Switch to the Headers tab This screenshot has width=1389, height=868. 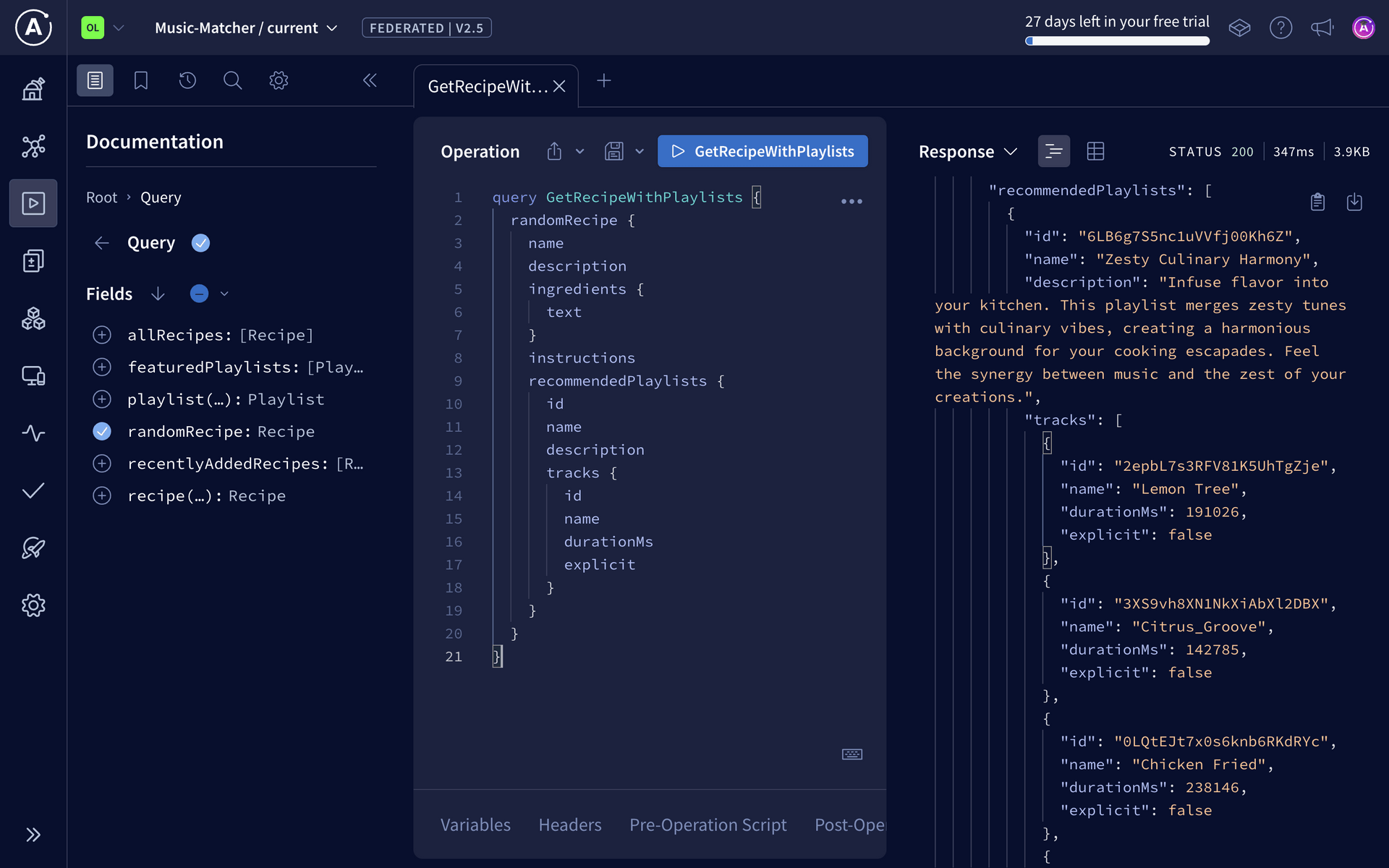point(569,825)
